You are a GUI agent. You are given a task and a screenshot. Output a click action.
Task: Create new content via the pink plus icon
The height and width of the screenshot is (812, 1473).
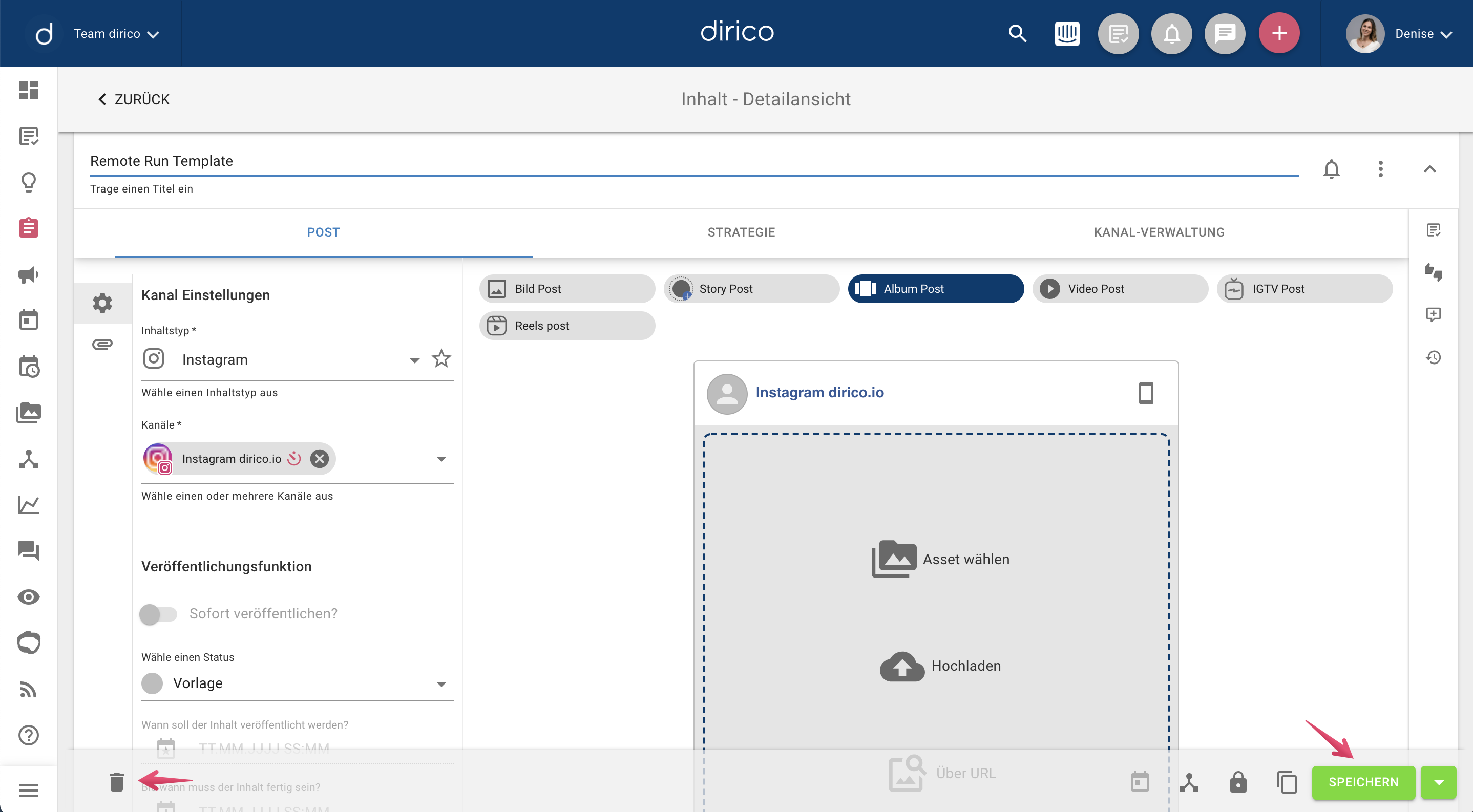pos(1279,33)
